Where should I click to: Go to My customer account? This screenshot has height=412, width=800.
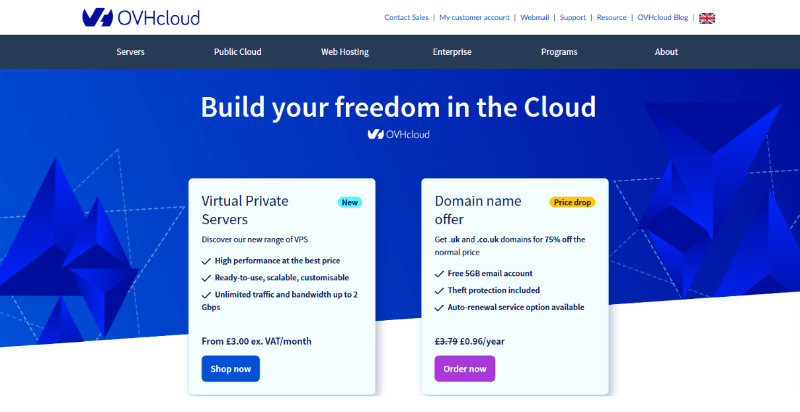click(474, 17)
